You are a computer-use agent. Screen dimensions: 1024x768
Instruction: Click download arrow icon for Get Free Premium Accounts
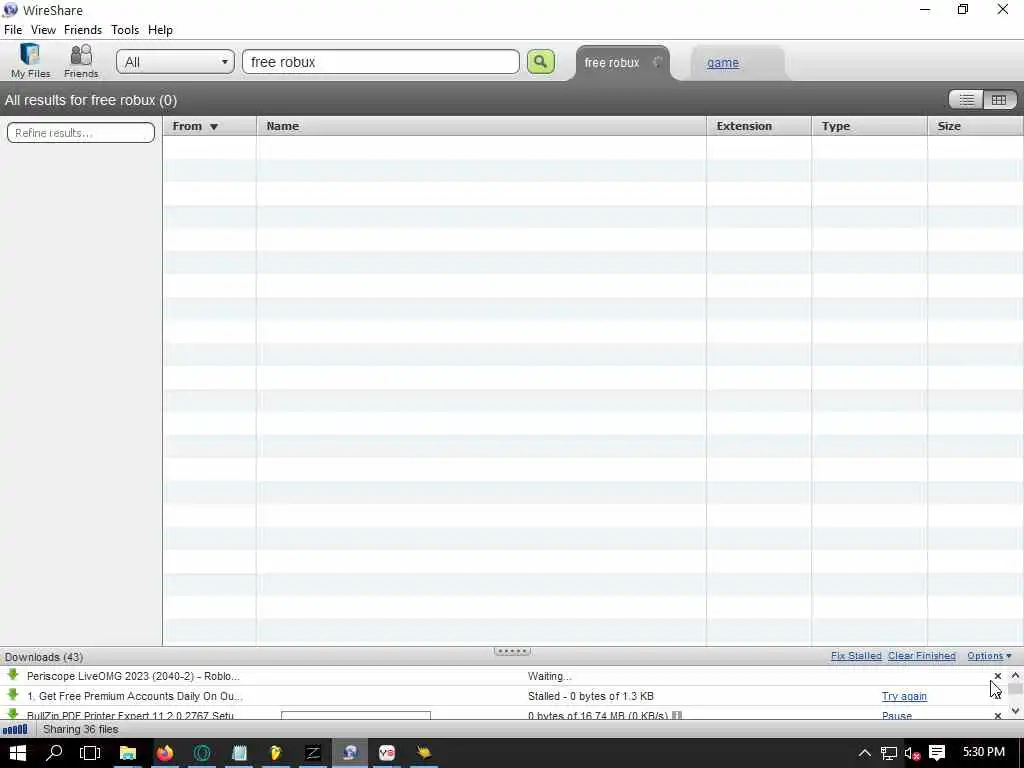12,695
